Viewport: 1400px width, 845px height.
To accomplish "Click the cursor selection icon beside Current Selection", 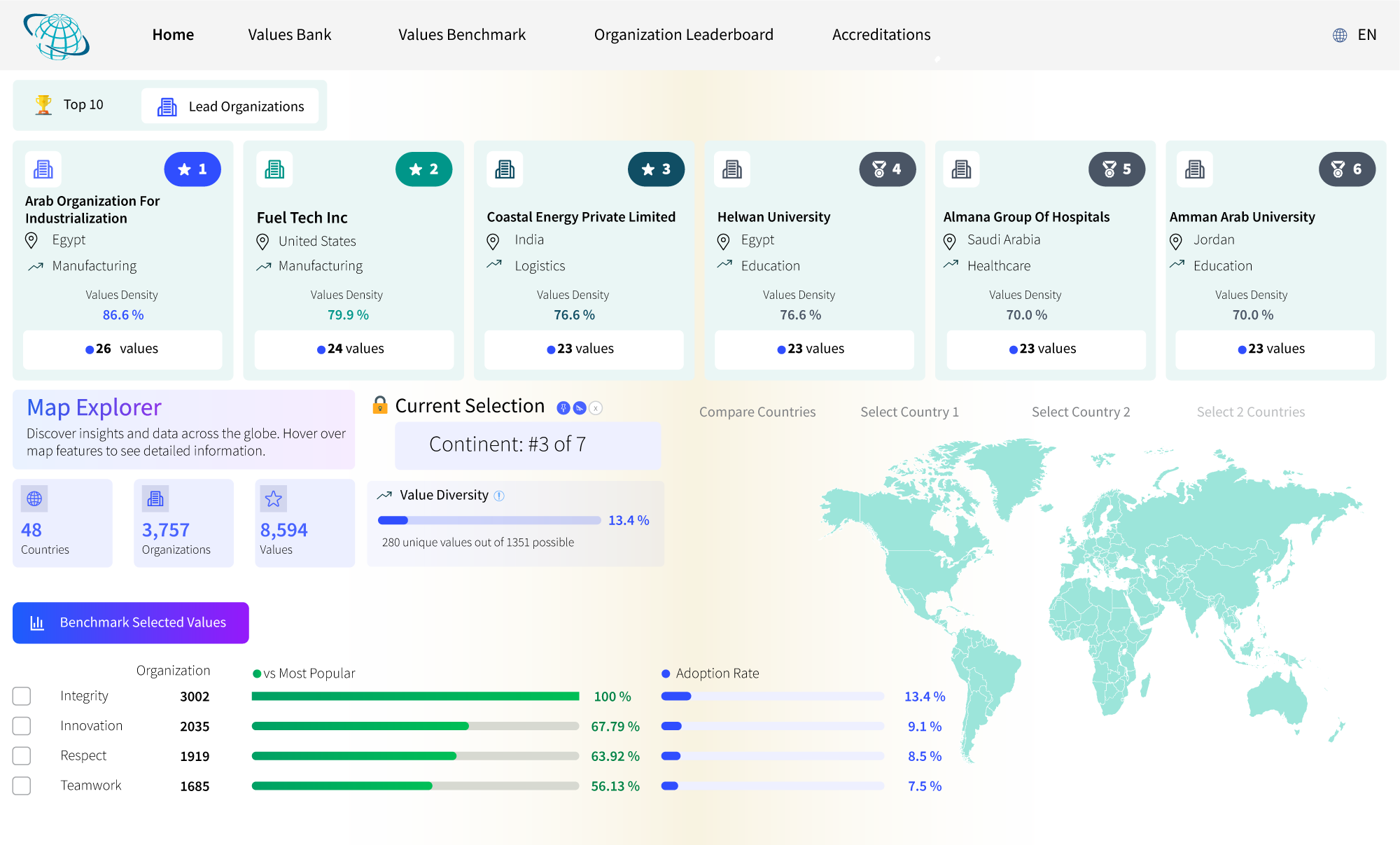I will click(x=580, y=408).
